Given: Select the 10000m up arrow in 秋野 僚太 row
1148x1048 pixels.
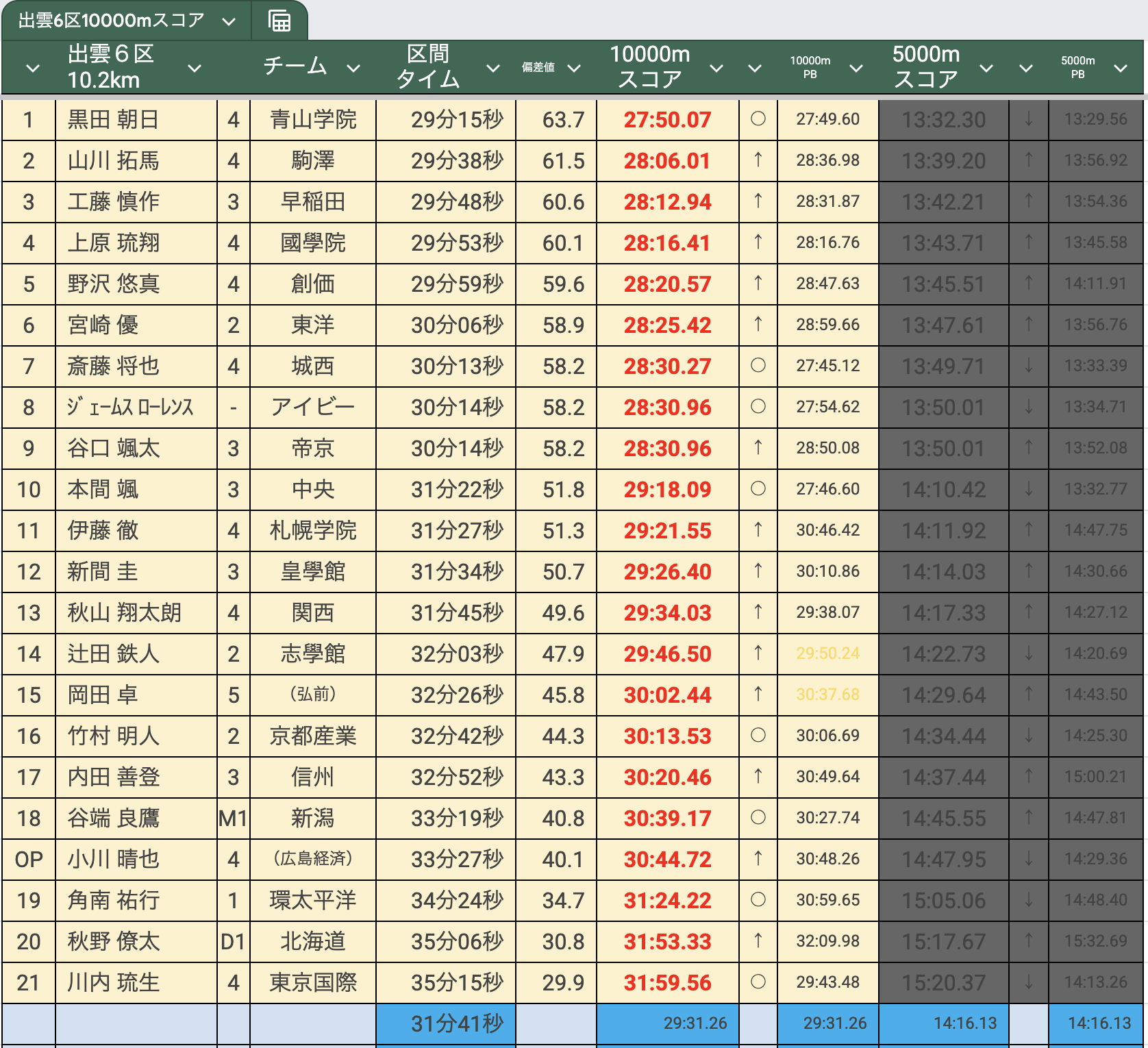Looking at the screenshot, I should (x=758, y=941).
